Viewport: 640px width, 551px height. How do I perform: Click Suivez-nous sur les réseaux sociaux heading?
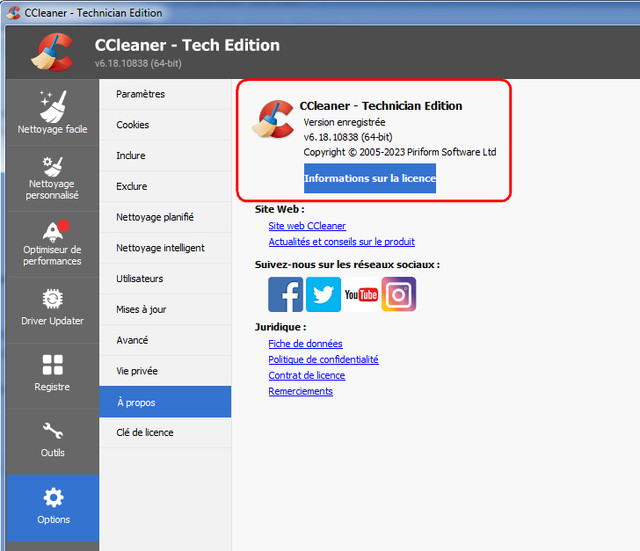click(x=347, y=264)
